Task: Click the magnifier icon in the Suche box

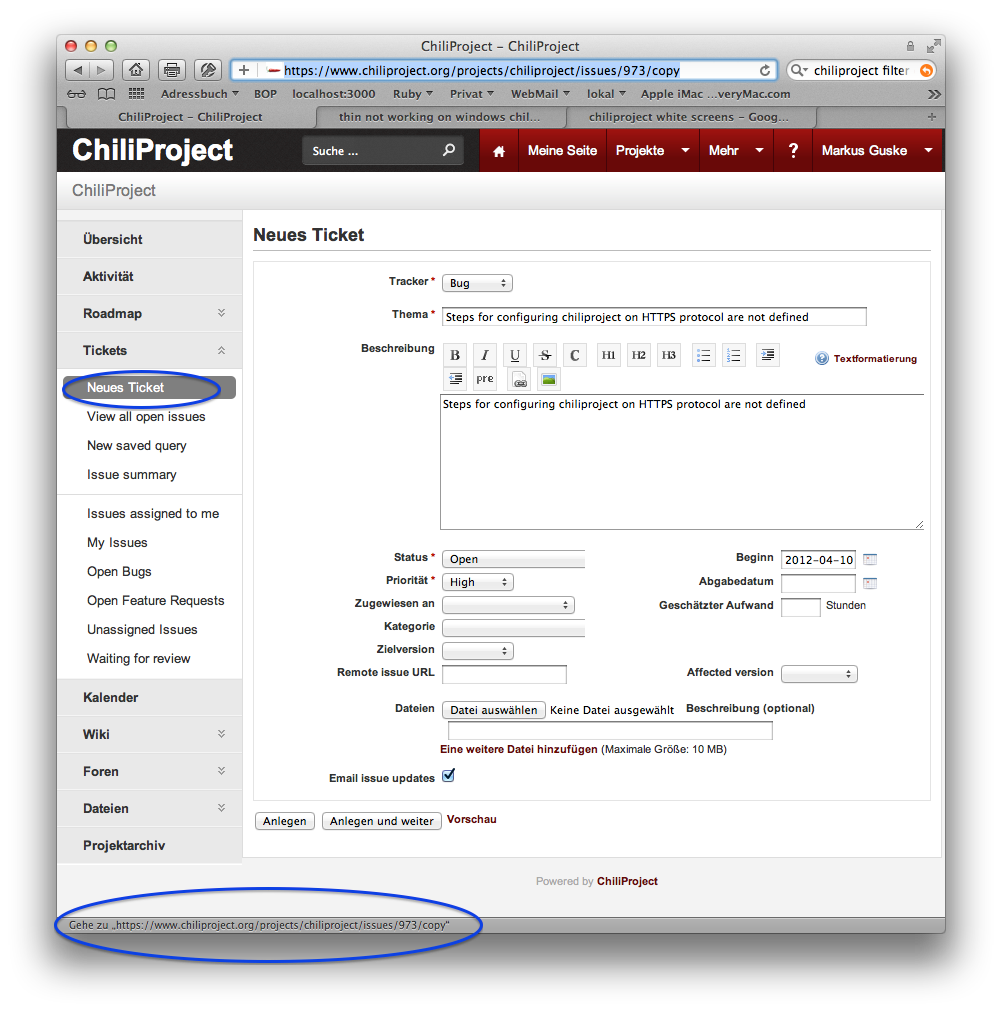Action: (449, 150)
